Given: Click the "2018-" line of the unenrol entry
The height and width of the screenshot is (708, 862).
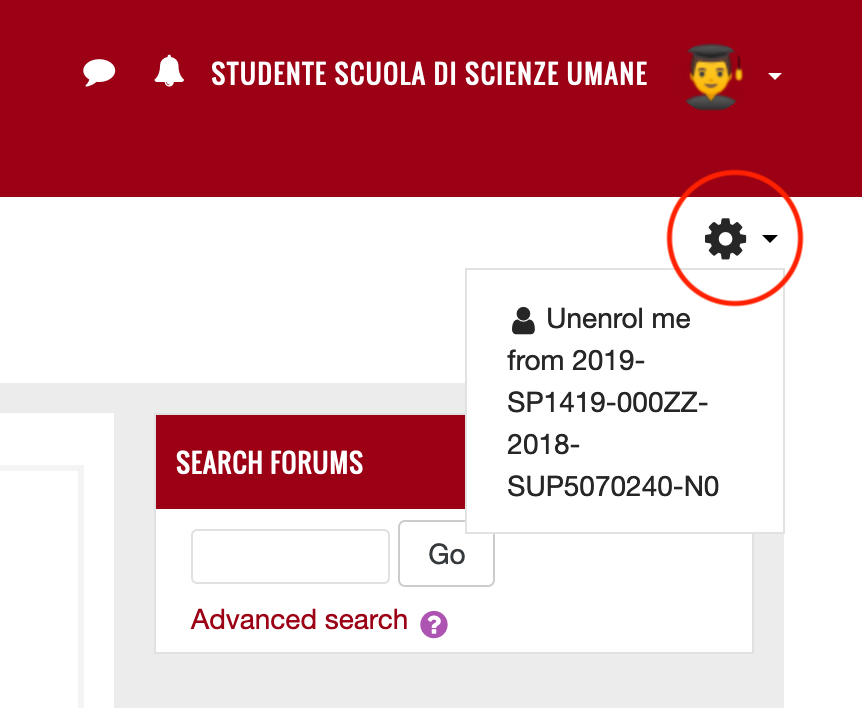Looking at the screenshot, I should 543,444.
